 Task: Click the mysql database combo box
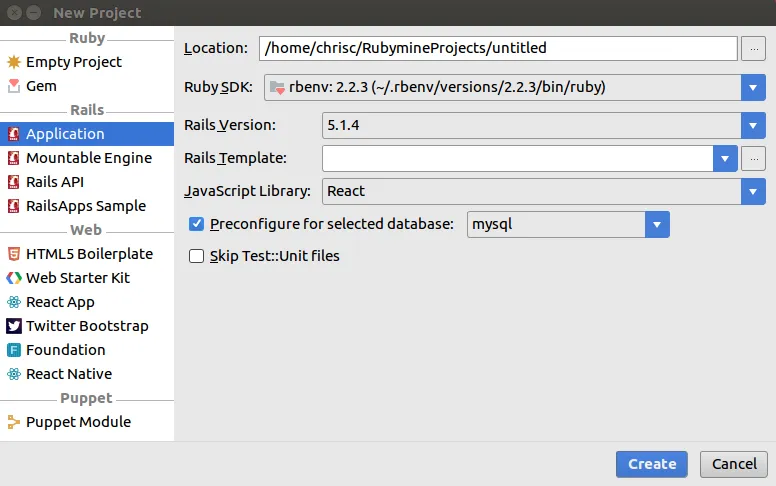[568, 225]
